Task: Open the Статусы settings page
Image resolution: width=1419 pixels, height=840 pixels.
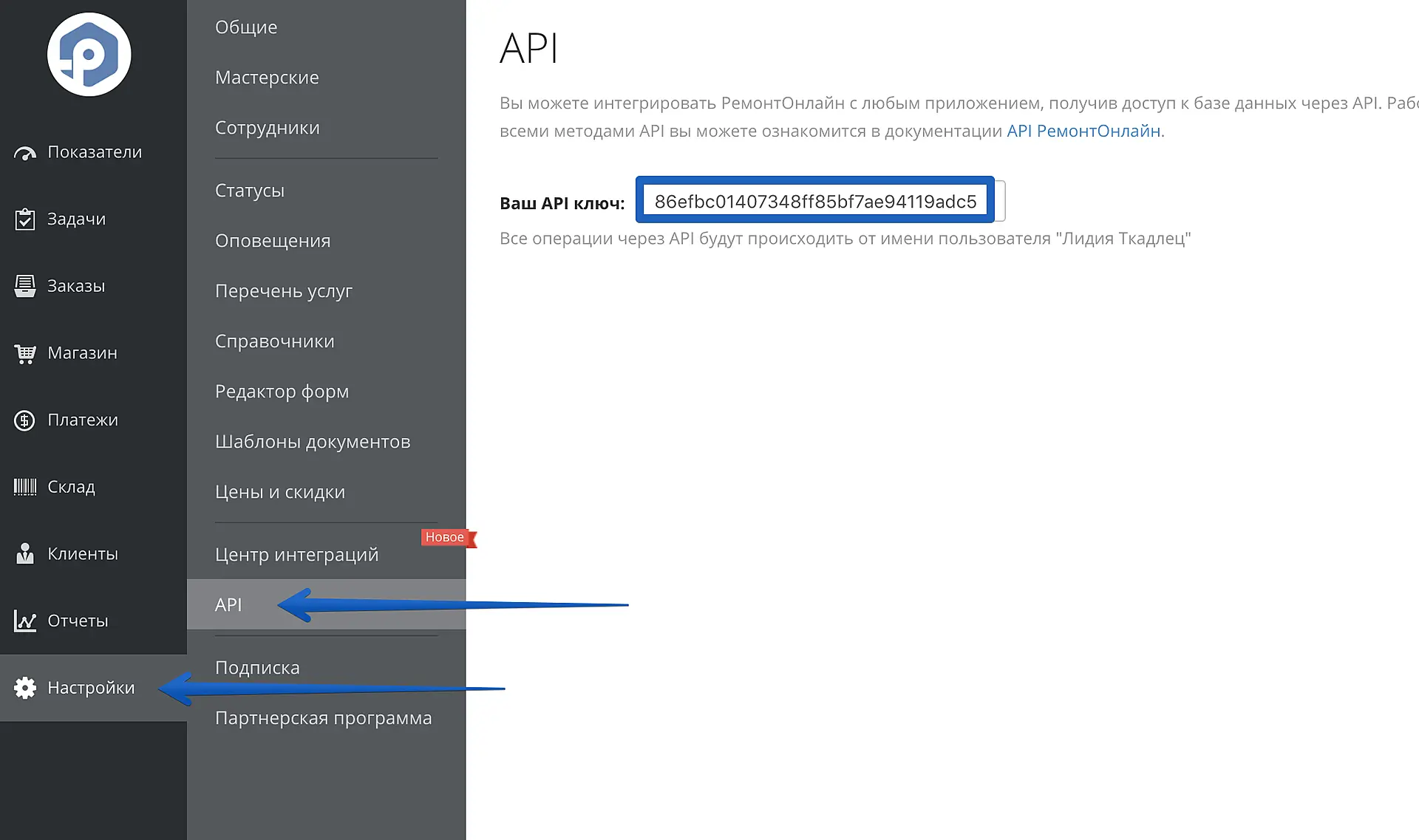Action: click(x=250, y=191)
